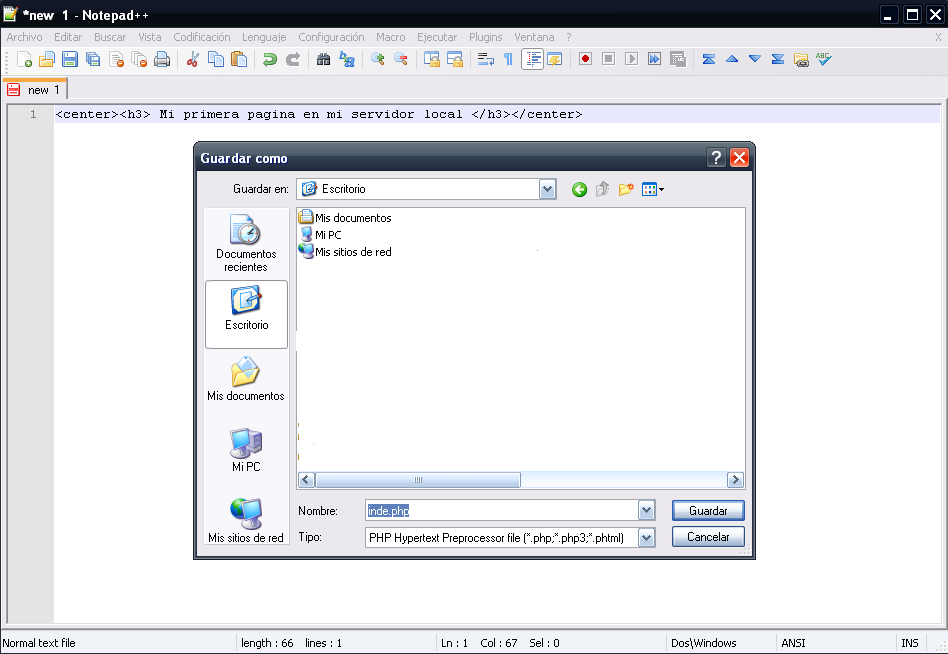Image resolution: width=948 pixels, height=654 pixels.
Task: Start recording a macro
Action: (583, 59)
